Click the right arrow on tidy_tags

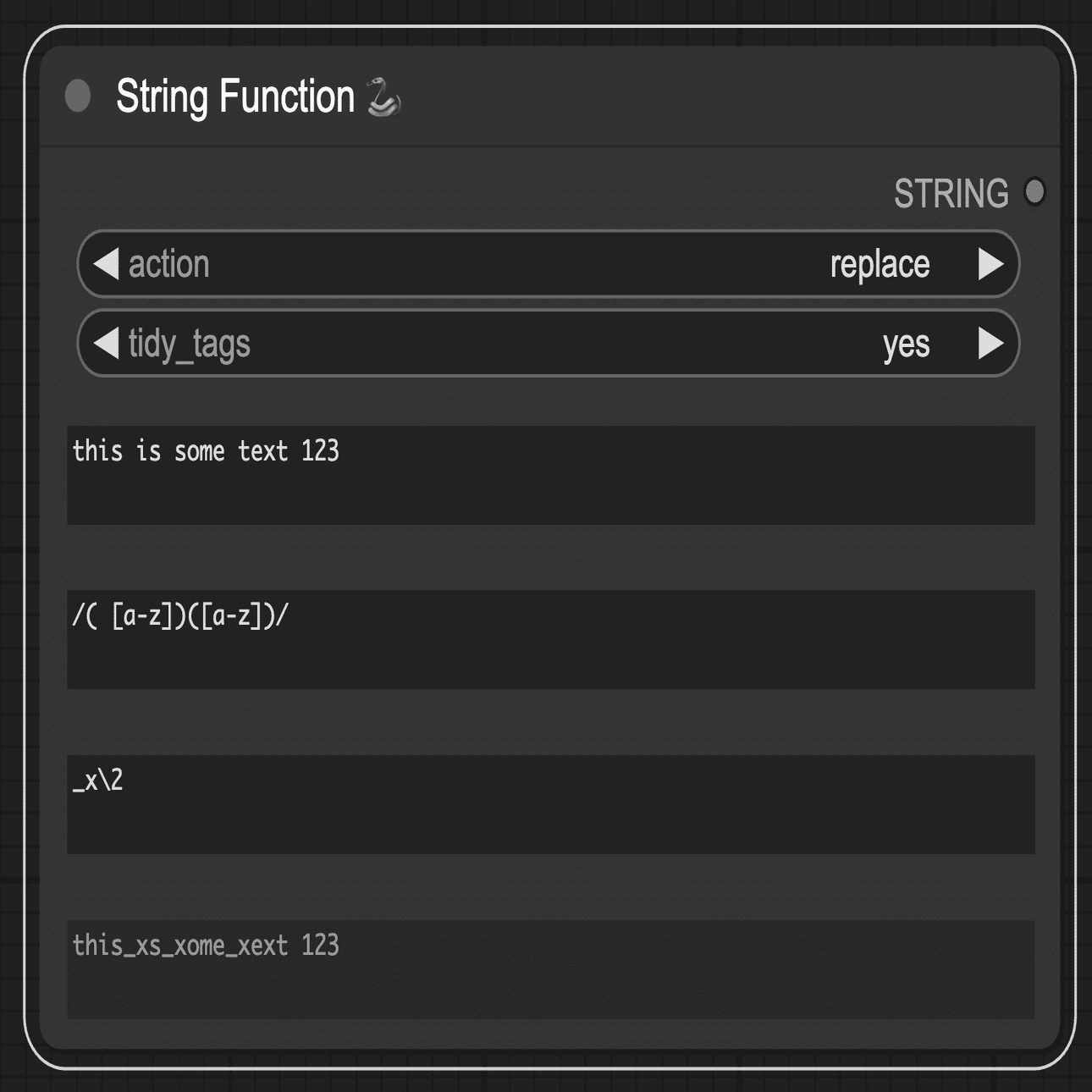point(990,344)
